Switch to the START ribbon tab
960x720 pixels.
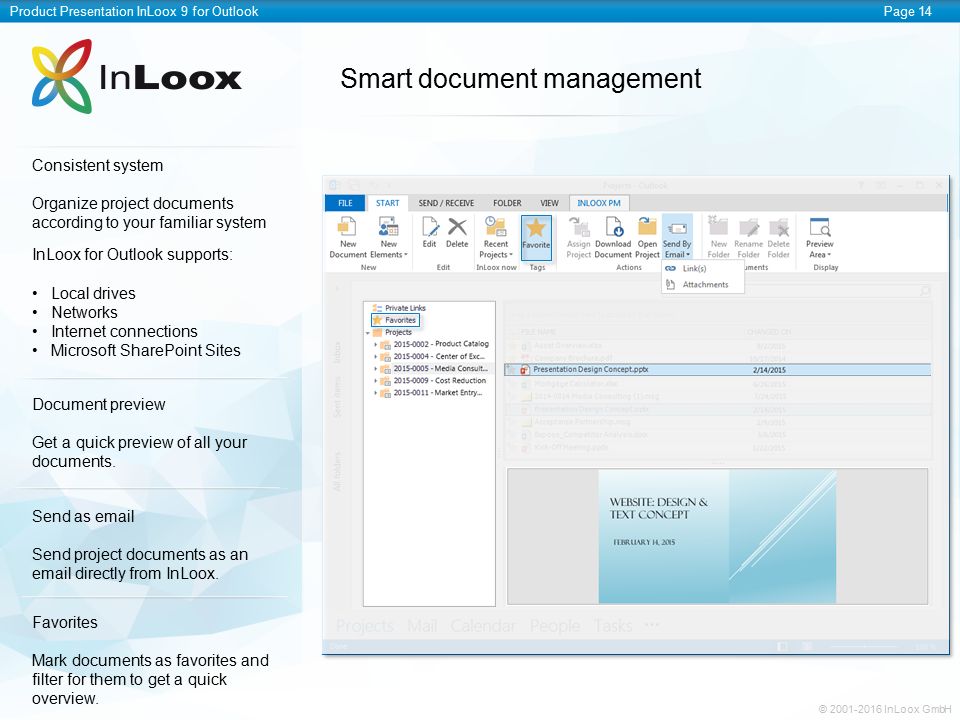[388, 203]
